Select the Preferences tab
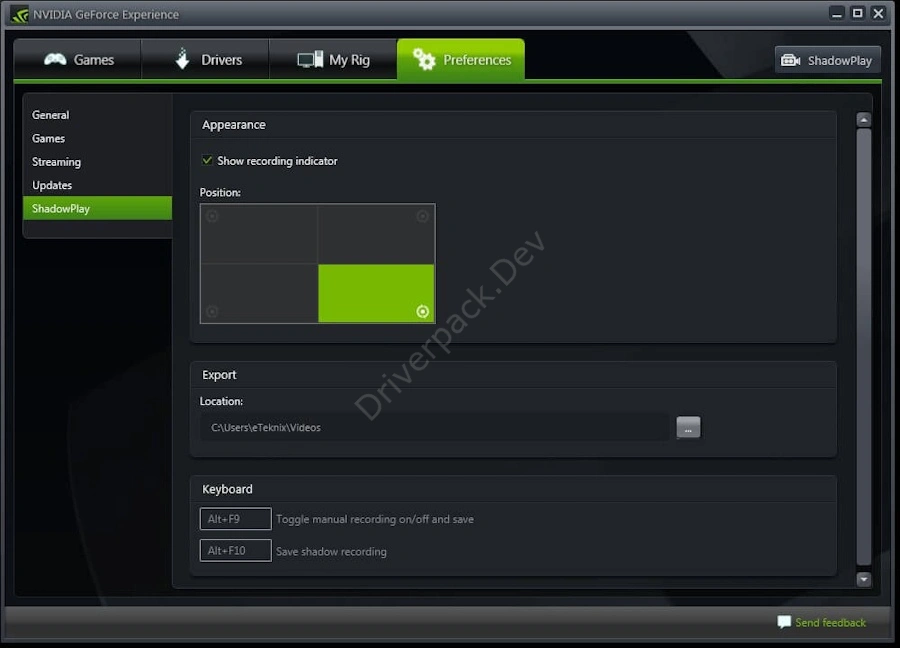900x648 pixels. tap(460, 59)
